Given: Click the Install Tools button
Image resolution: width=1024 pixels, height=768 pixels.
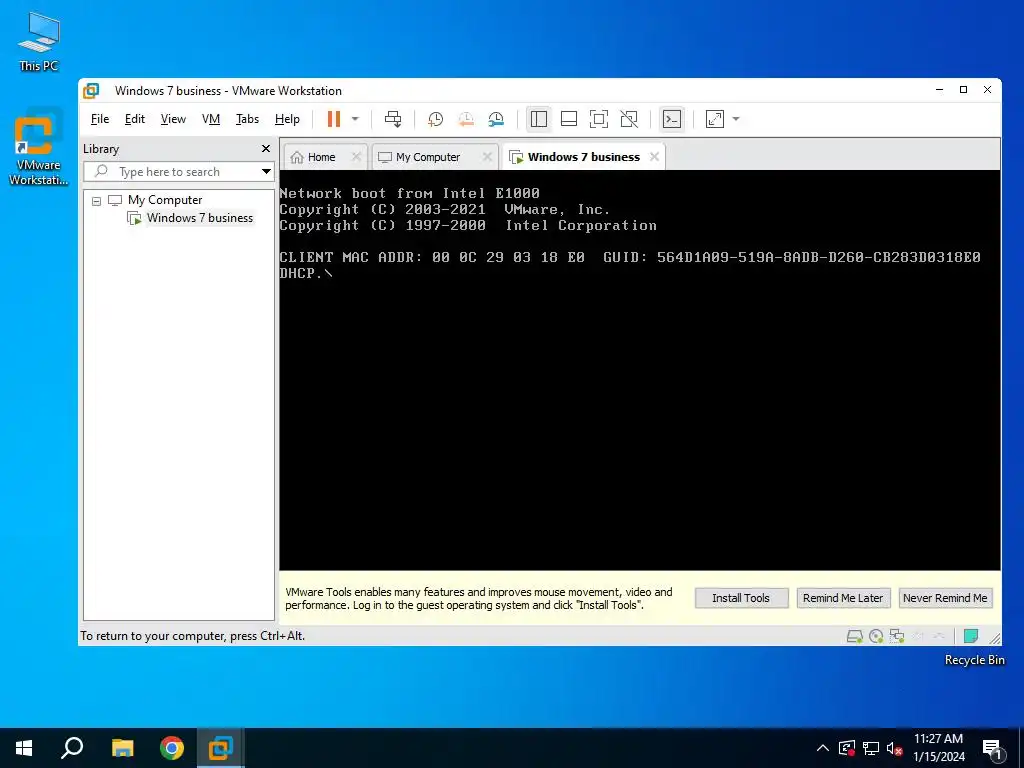Looking at the screenshot, I should point(741,598).
